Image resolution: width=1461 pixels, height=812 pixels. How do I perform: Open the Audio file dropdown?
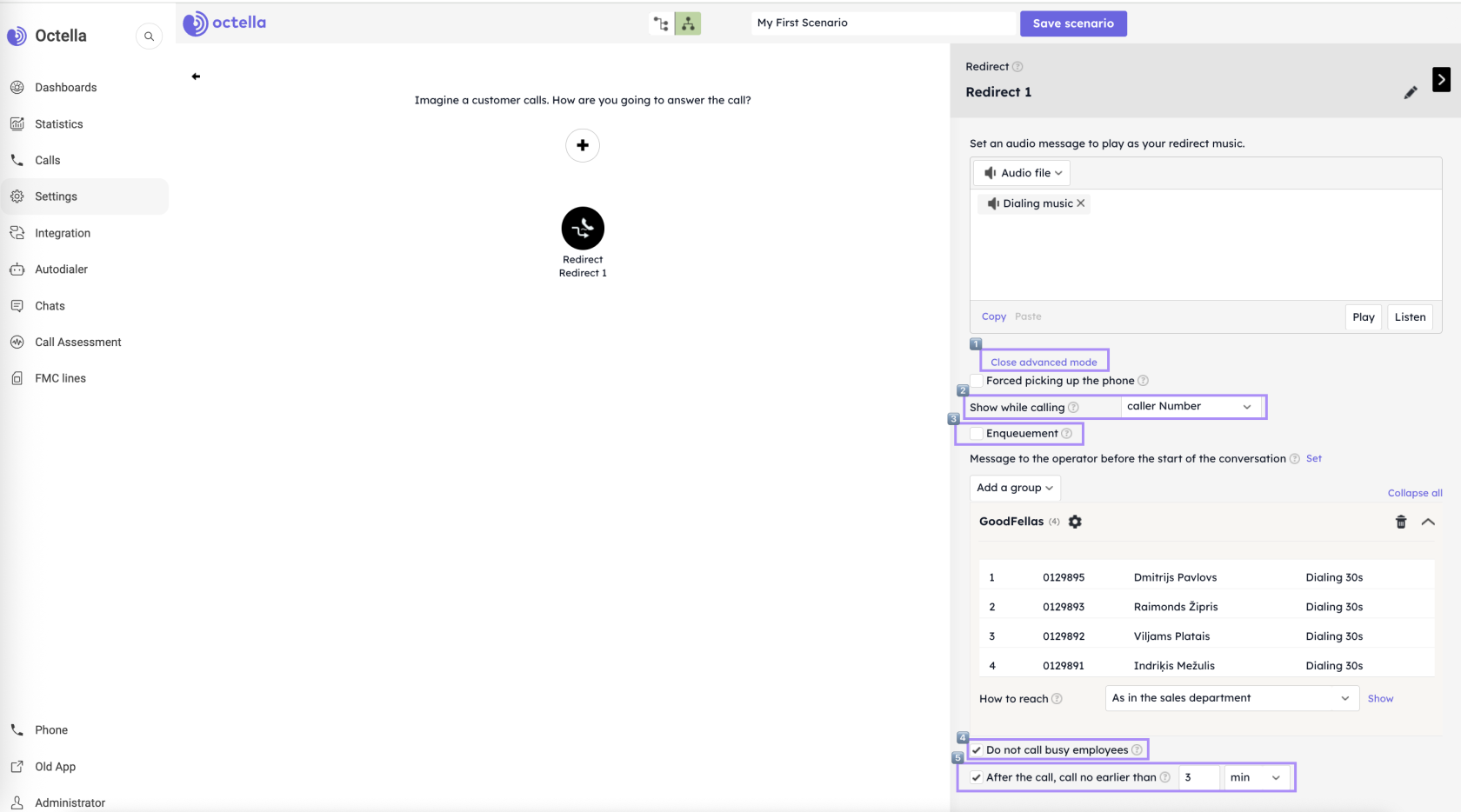tap(1021, 172)
